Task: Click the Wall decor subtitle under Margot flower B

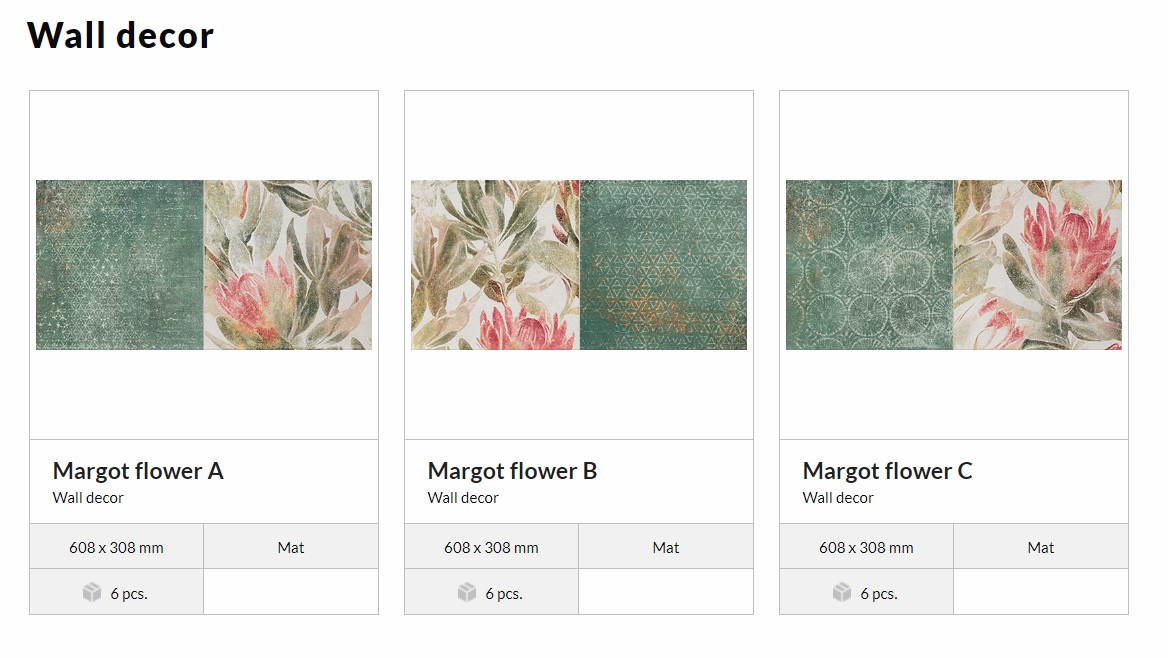Action: coord(463,498)
